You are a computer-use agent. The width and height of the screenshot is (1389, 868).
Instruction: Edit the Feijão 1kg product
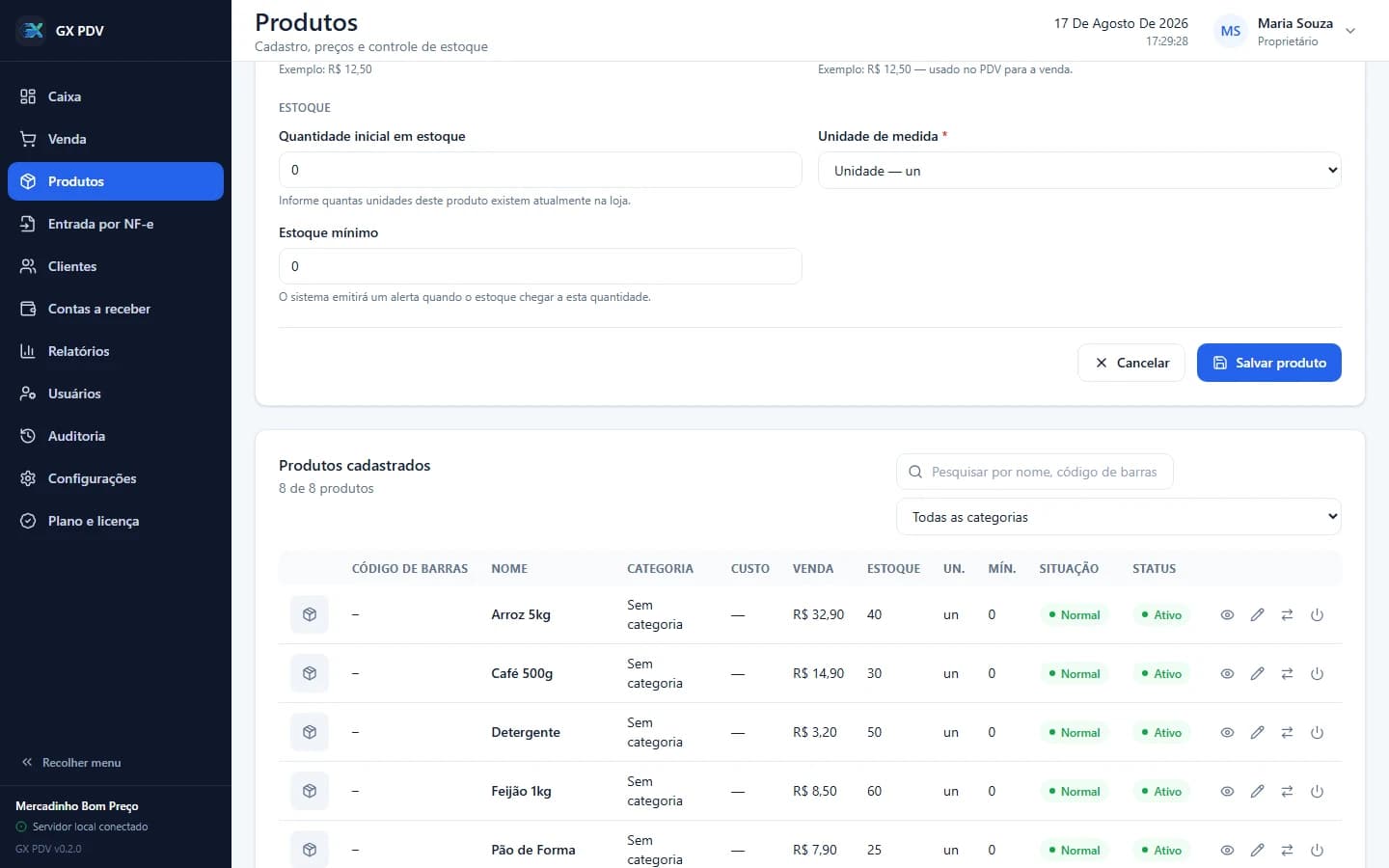pos(1257,792)
